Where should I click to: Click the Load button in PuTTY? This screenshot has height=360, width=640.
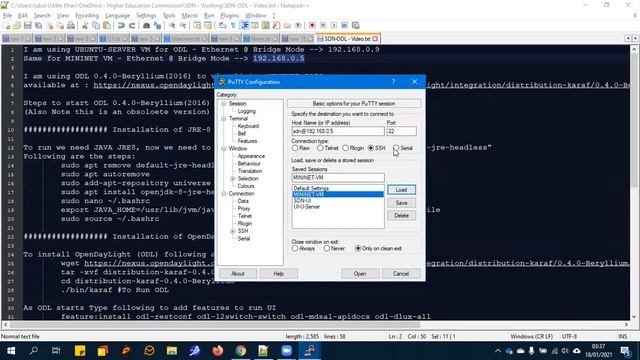pos(401,190)
